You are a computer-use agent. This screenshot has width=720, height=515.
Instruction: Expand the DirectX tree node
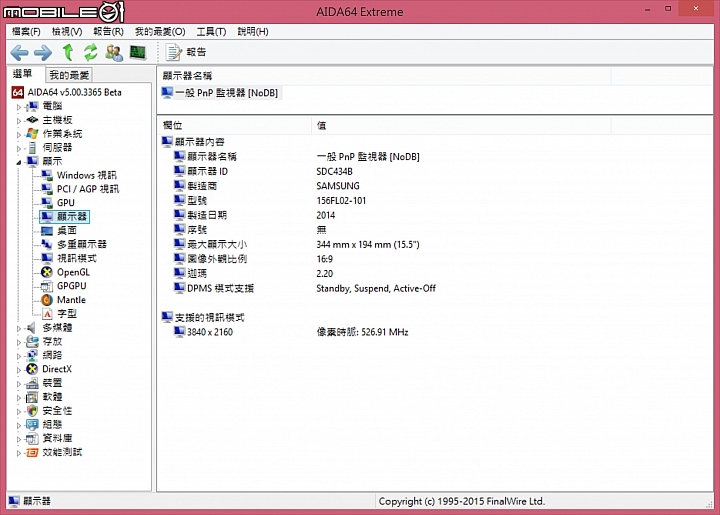coord(19,369)
